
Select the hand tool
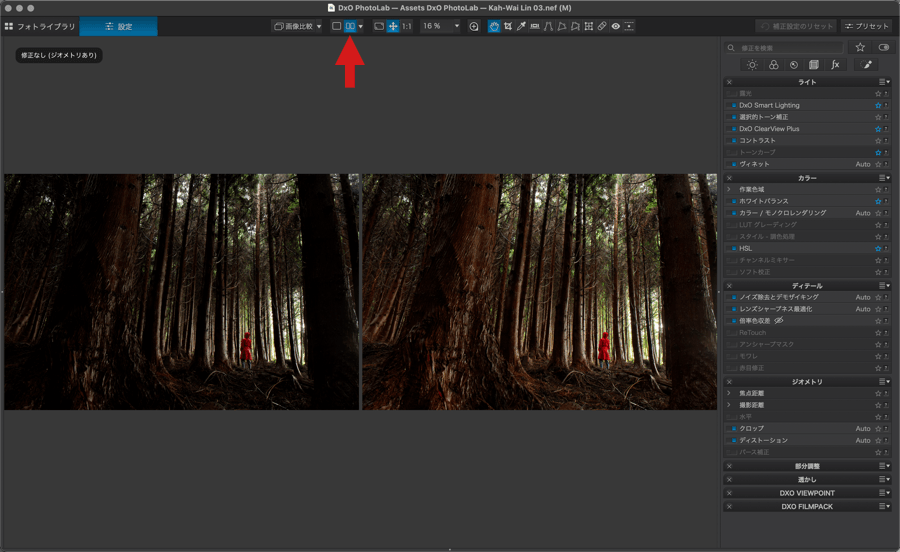tap(494, 26)
